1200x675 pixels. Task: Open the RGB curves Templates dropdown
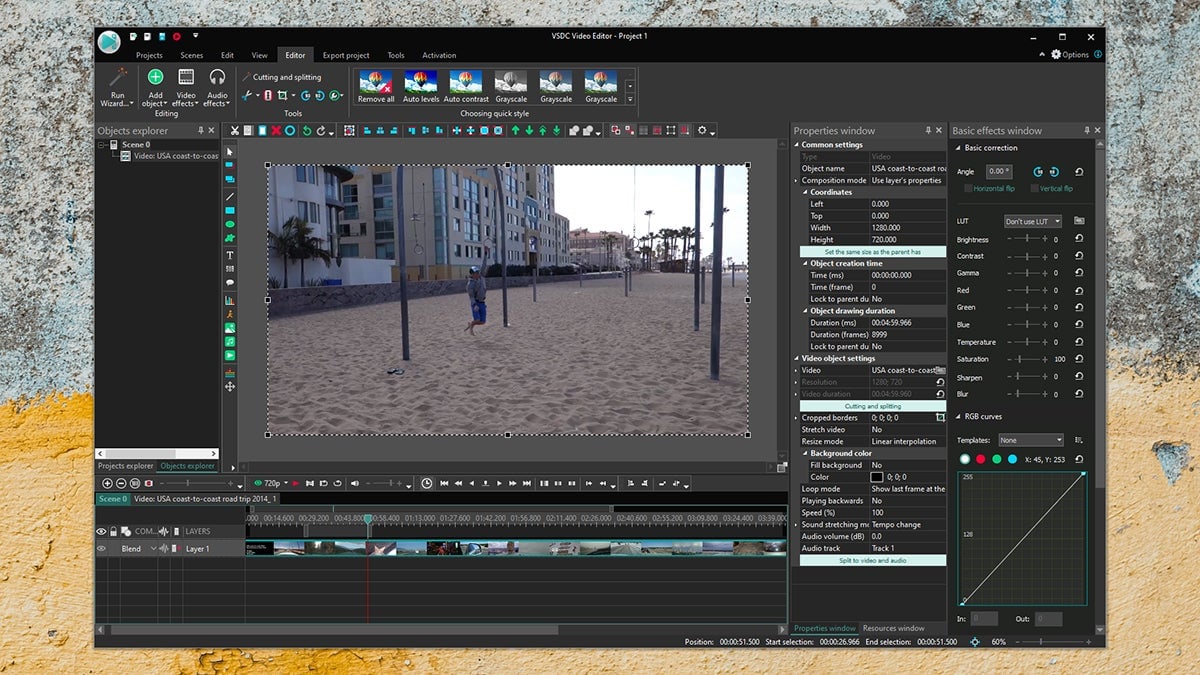[1031, 440]
